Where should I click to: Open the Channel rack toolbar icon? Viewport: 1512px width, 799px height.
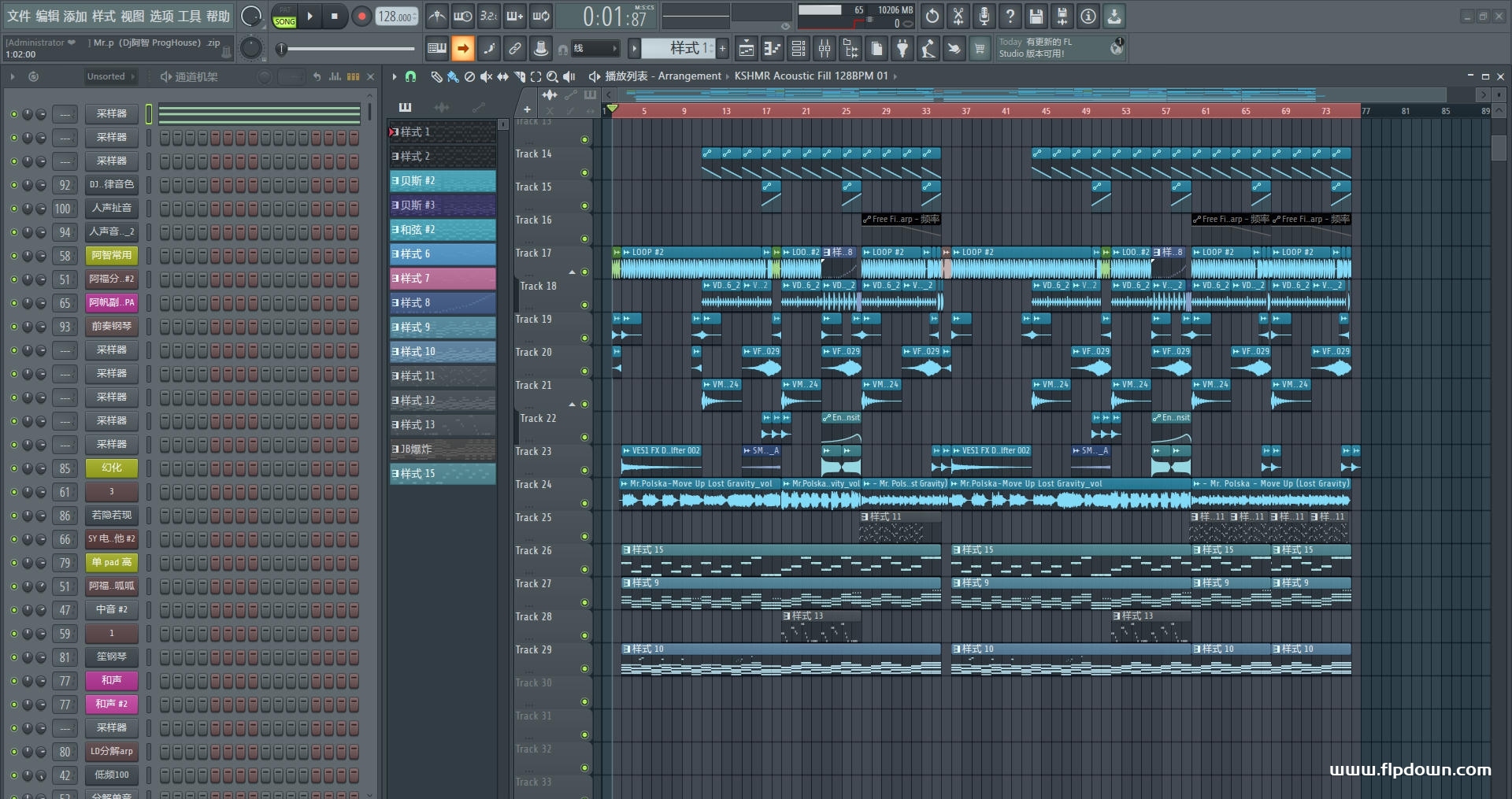[x=798, y=49]
